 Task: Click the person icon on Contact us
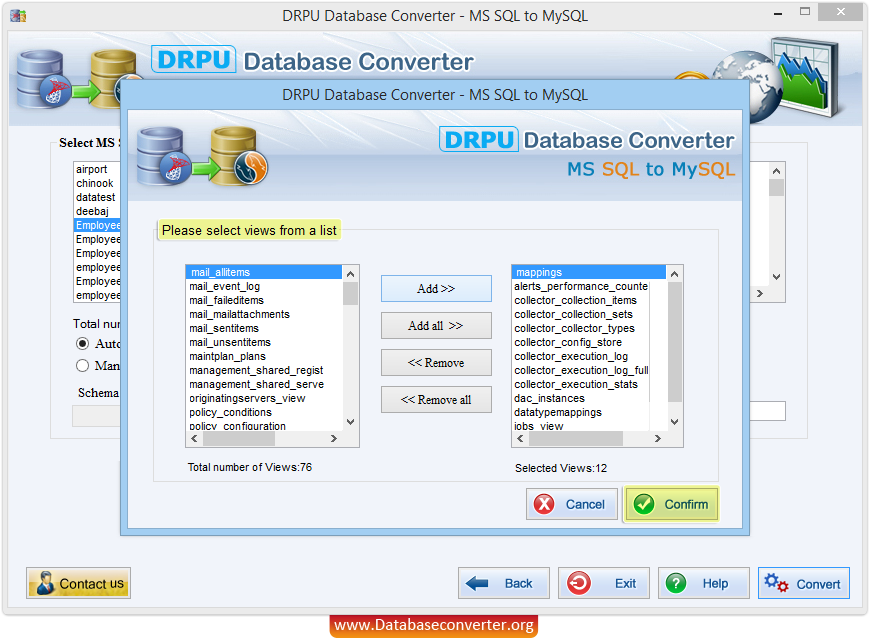pos(45,583)
